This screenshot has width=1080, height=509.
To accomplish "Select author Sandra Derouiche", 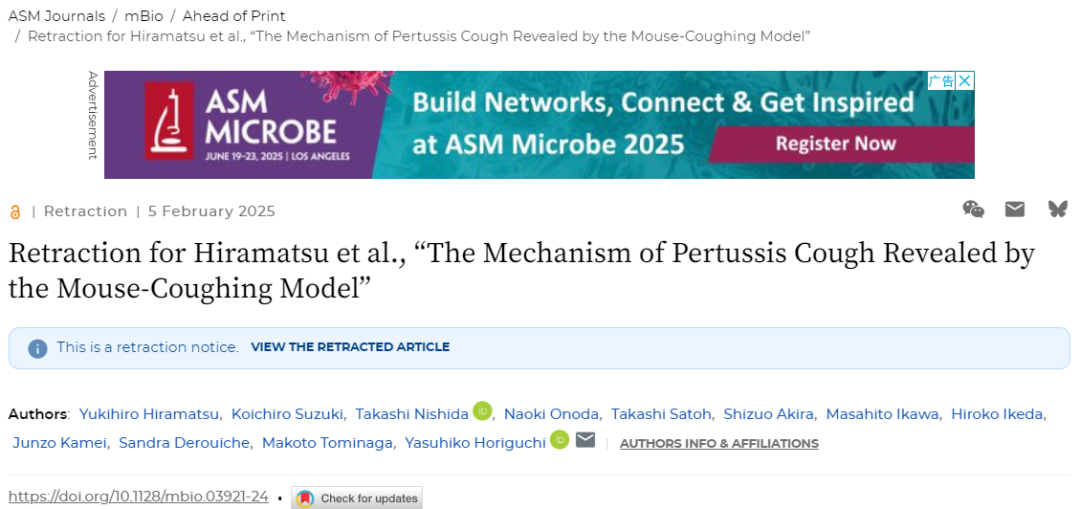I will click(185, 443).
